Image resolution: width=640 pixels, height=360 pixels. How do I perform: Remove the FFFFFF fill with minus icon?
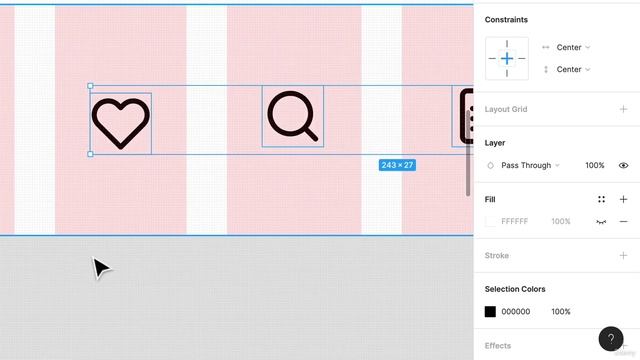click(623, 222)
